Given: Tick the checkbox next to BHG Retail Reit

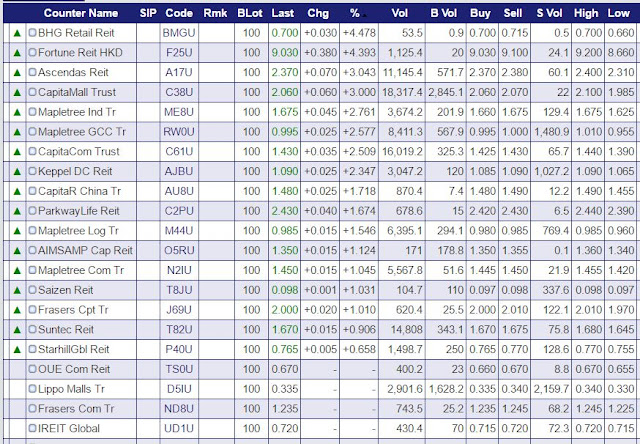Looking at the screenshot, I should click(33, 33).
